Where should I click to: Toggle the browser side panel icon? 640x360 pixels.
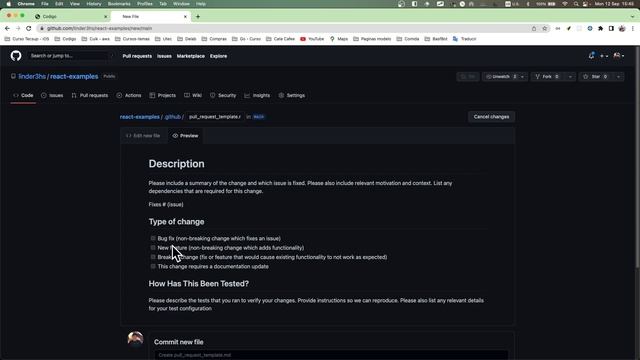click(611, 28)
